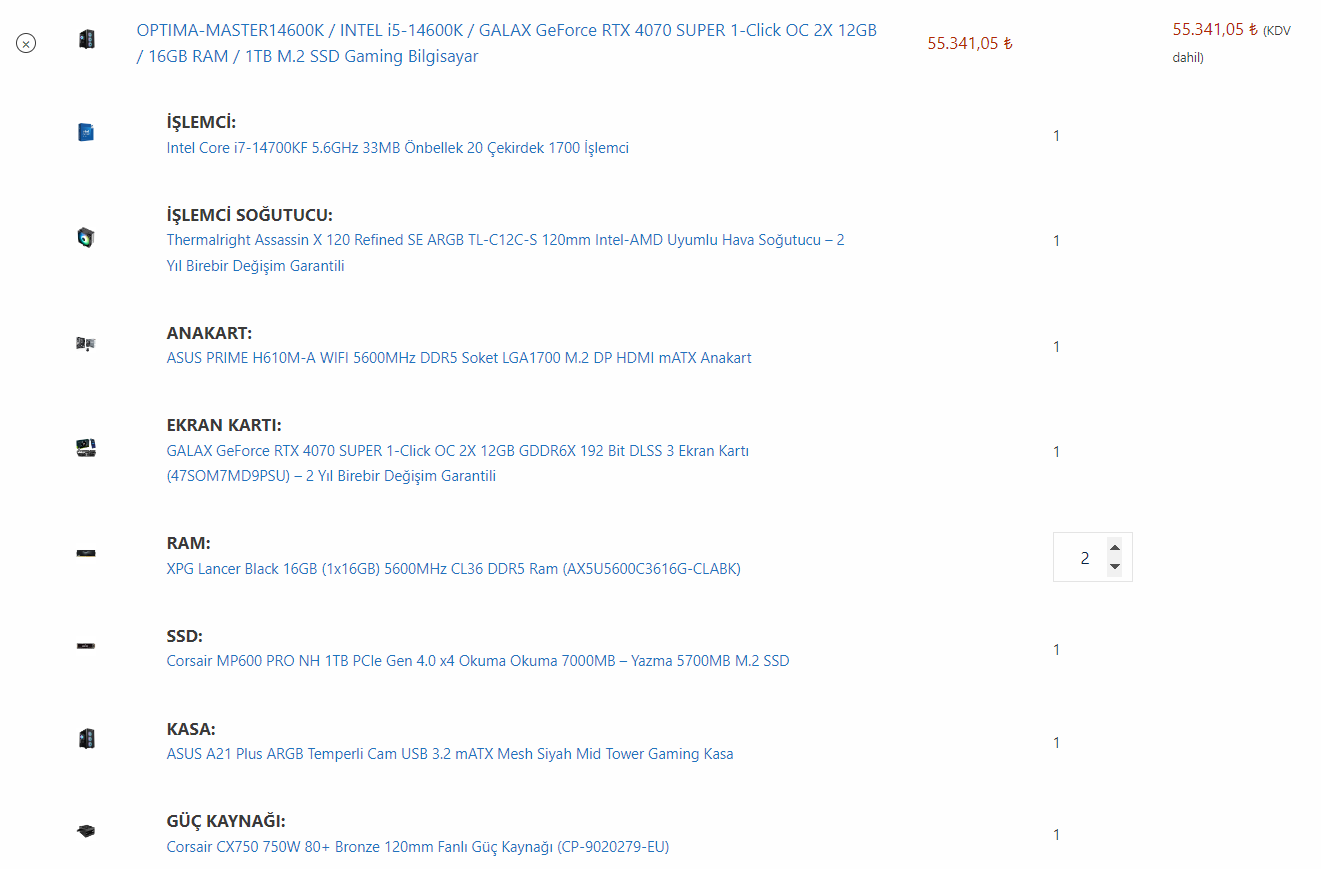The height and width of the screenshot is (869, 1325).
Task: Click the ASUS PRIME H610M-A motherboard thumbnail
Action: coord(86,343)
